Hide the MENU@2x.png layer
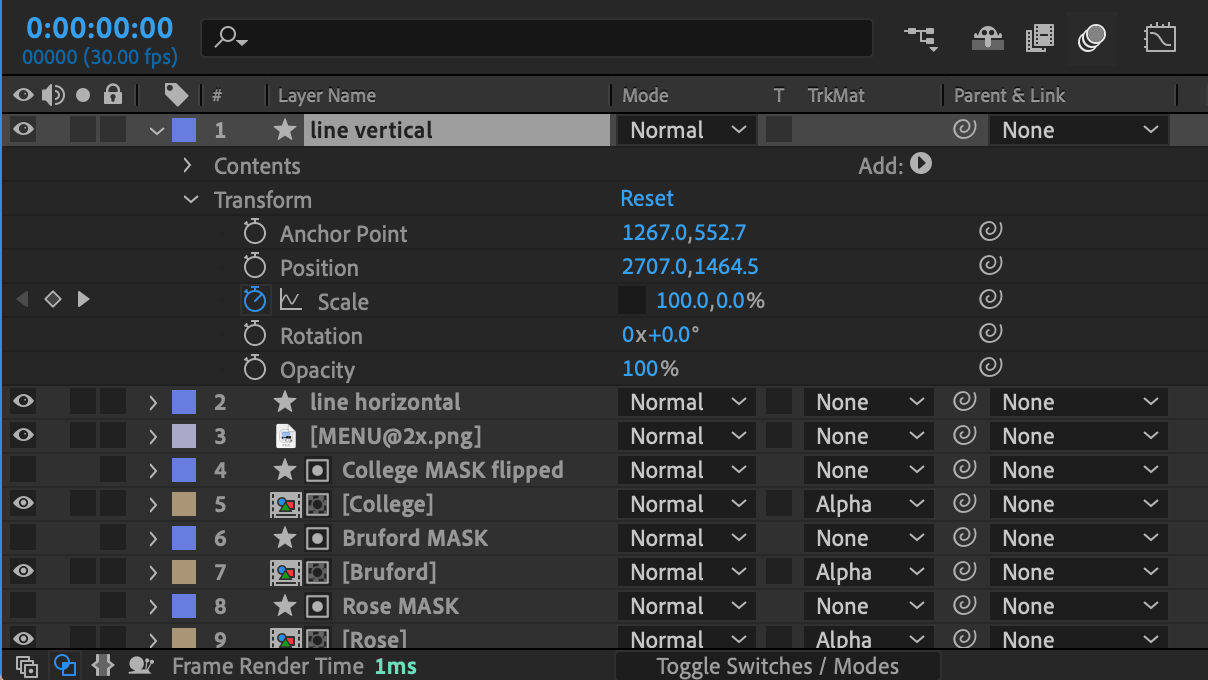 [x=23, y=435]
